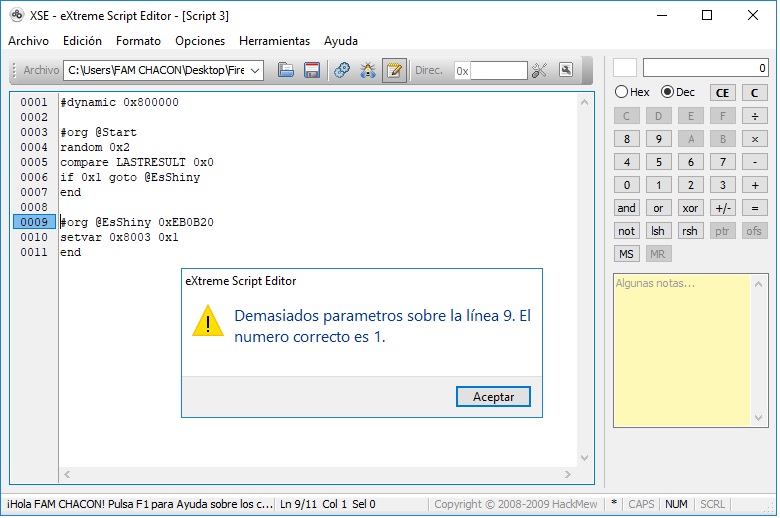Click the debug script icon in toolbar
The image size is (780, 518).
pos(368,70)
